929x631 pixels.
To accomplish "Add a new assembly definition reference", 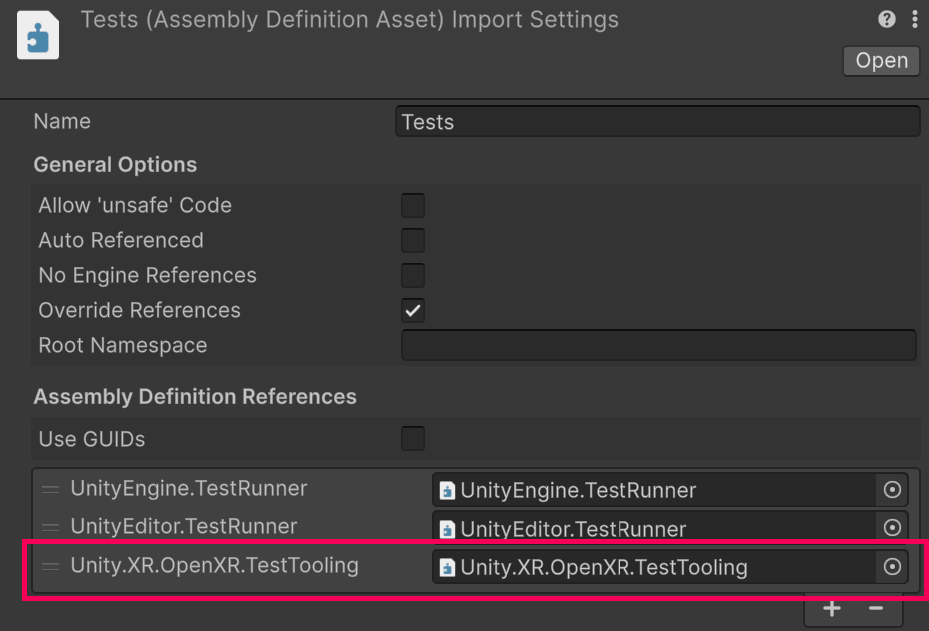I will [831, 608].
